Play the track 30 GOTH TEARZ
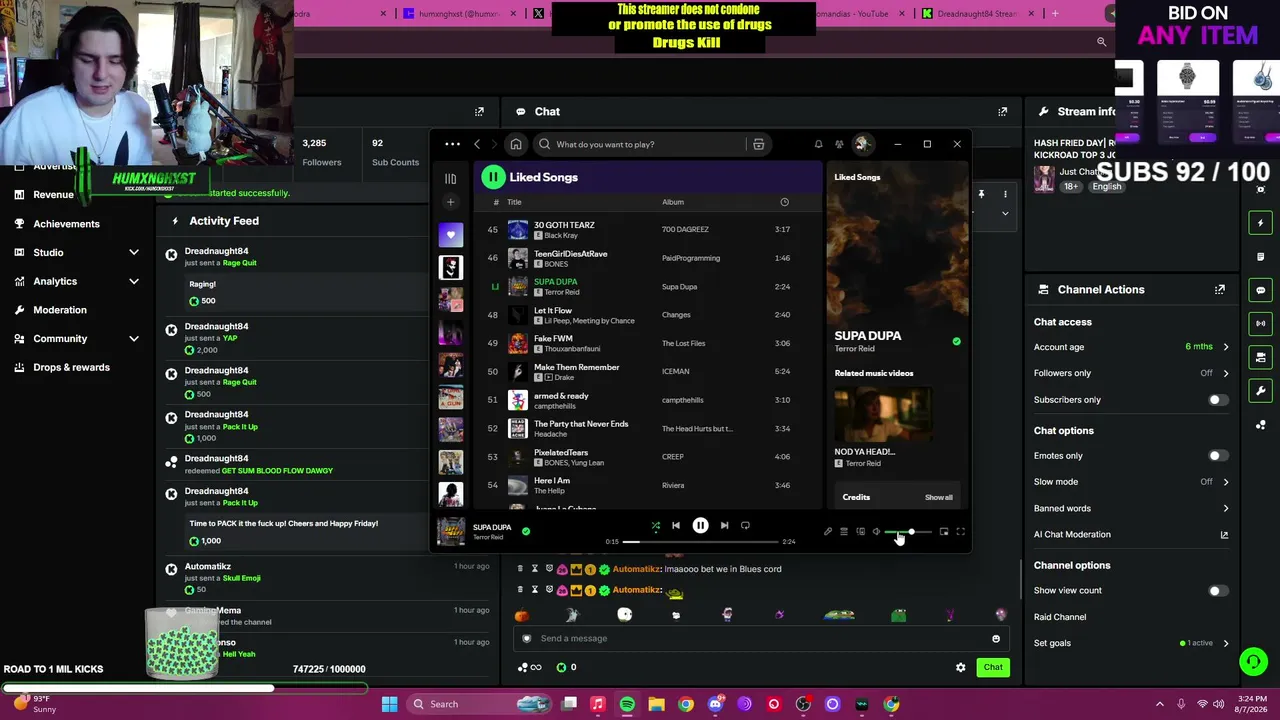 564,225
